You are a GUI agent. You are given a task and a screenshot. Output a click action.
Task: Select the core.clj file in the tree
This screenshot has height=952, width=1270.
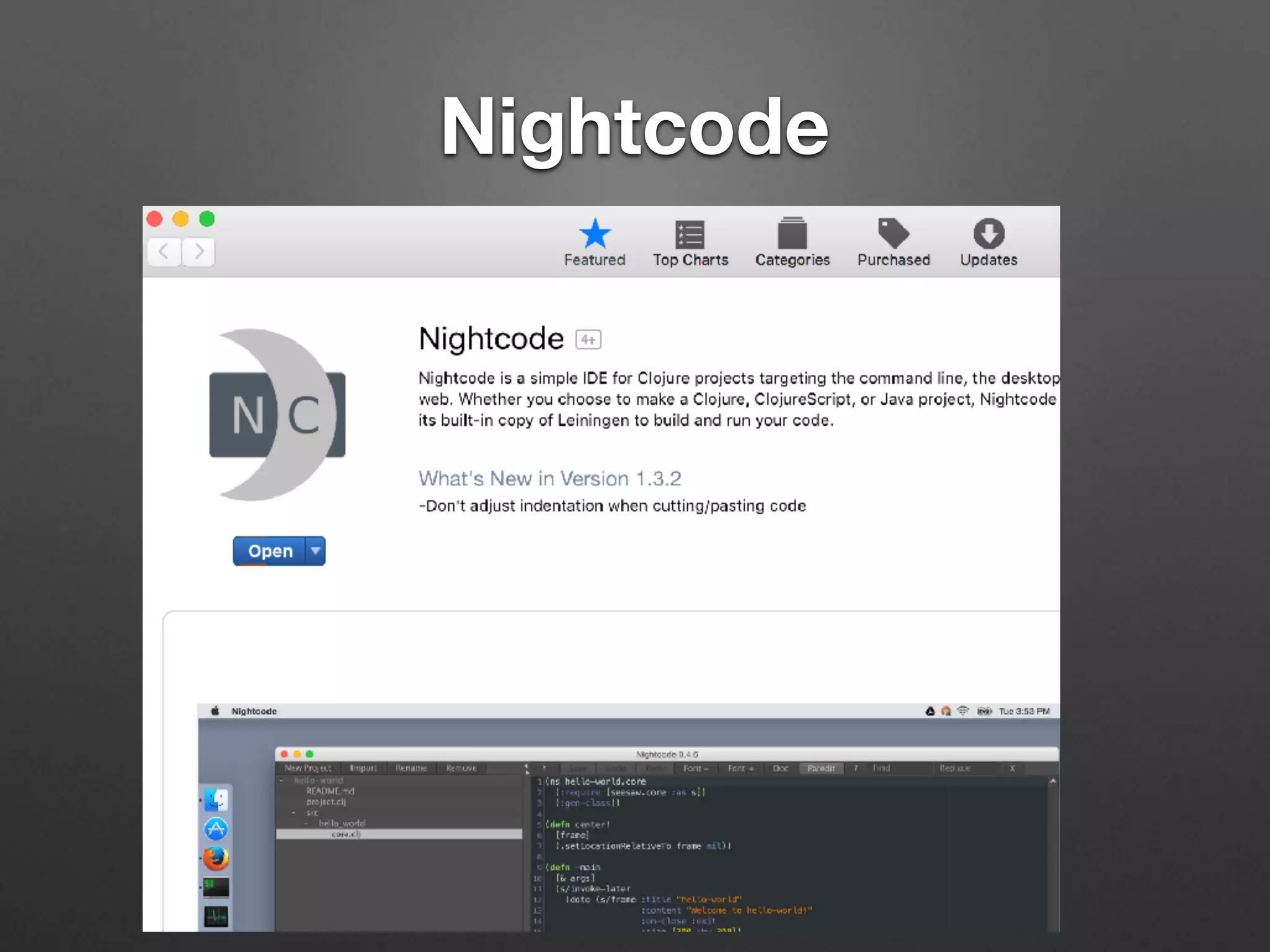(x=345, y=834)
